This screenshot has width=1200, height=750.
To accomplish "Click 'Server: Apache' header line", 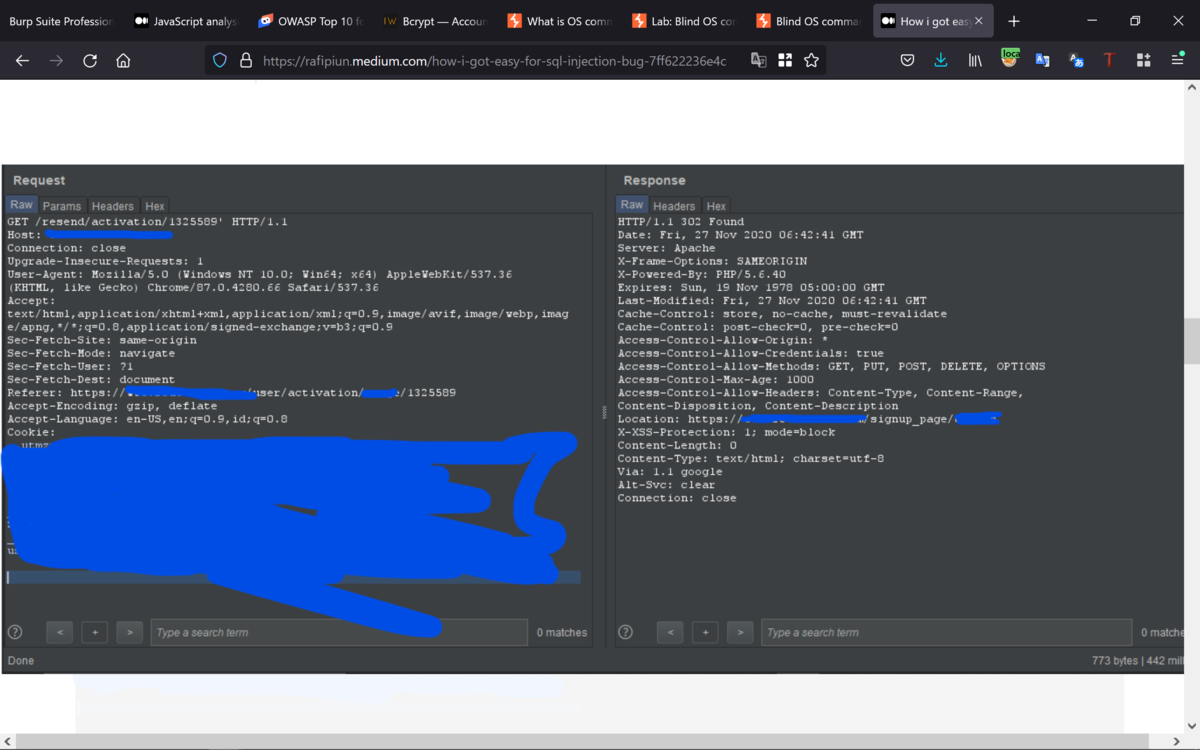I will point(666,248).
